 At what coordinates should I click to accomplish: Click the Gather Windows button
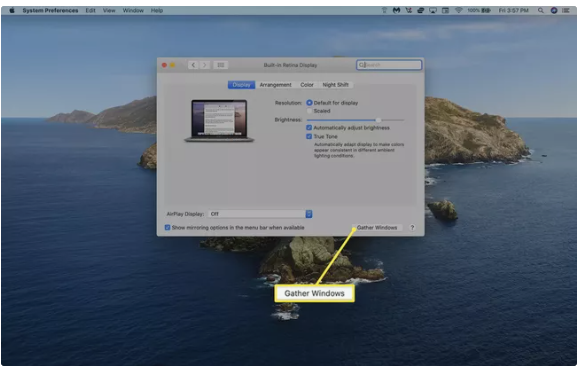pos(377,228)
